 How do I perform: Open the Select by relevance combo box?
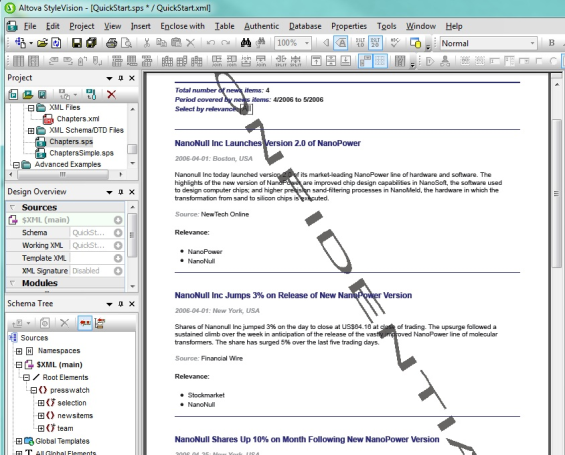click(x=246, y=109)
